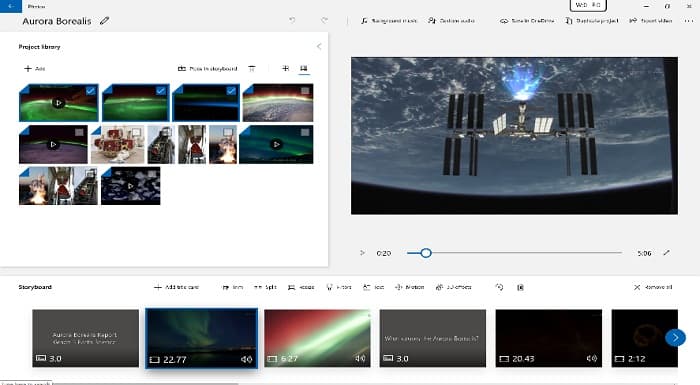Go back with the blue back arrow
This screenshot has width=700, height=385.
click(11, 6)
